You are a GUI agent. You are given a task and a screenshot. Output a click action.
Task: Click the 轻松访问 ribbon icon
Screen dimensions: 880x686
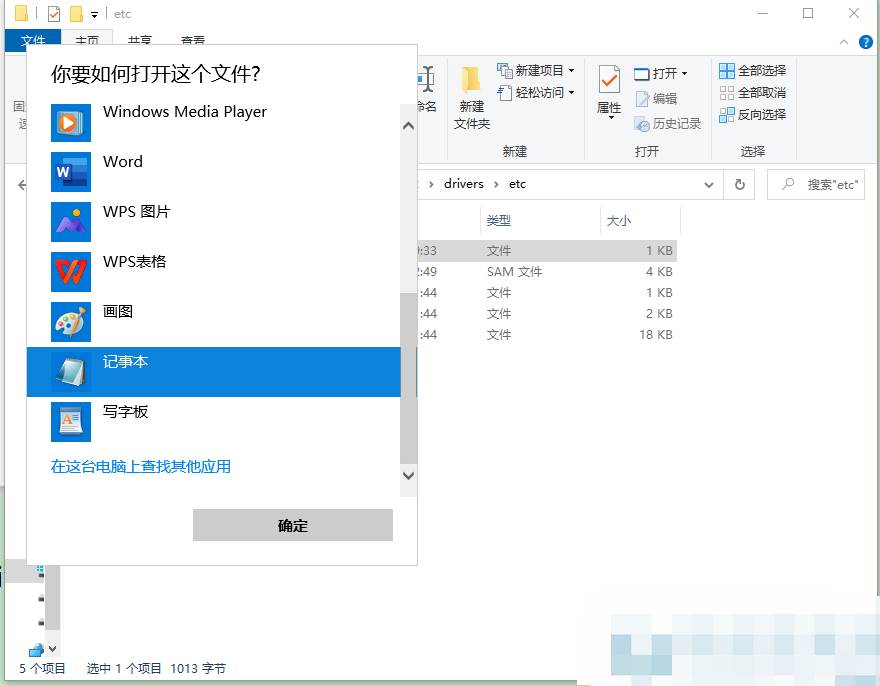point(505,93)
